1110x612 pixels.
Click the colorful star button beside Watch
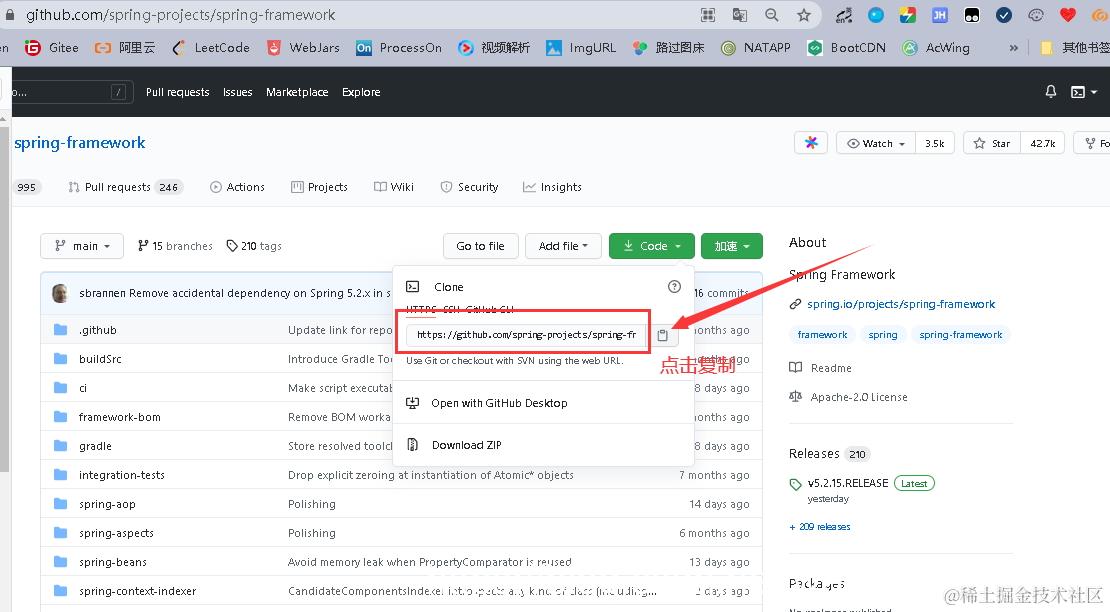click(x=811, y=143)
